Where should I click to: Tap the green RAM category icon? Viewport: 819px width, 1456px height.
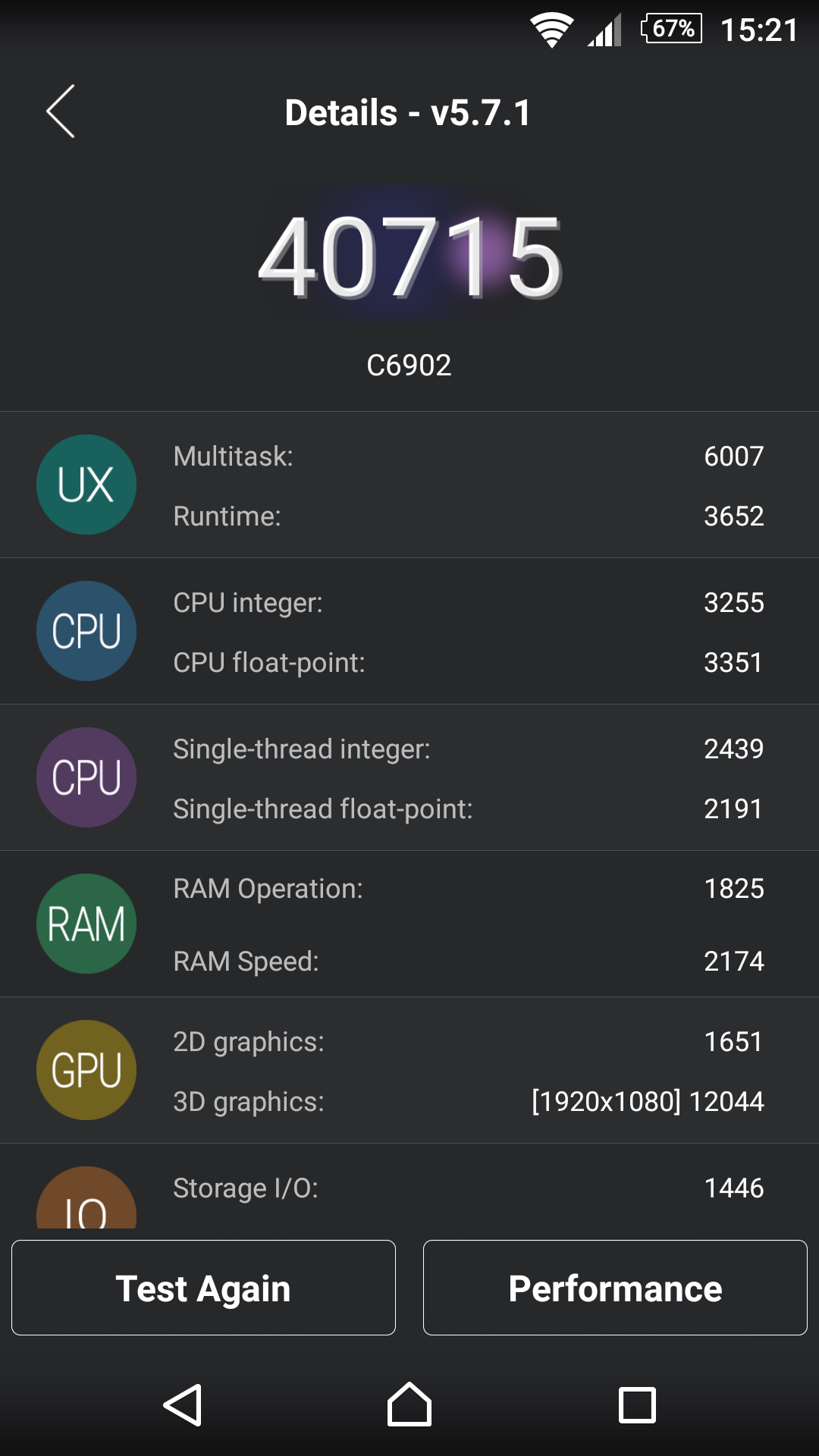[86, 924]
